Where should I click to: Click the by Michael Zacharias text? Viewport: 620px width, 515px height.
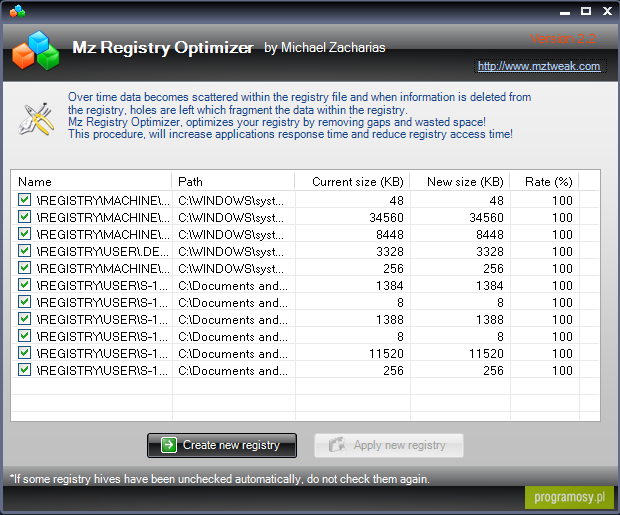[325, 47]
